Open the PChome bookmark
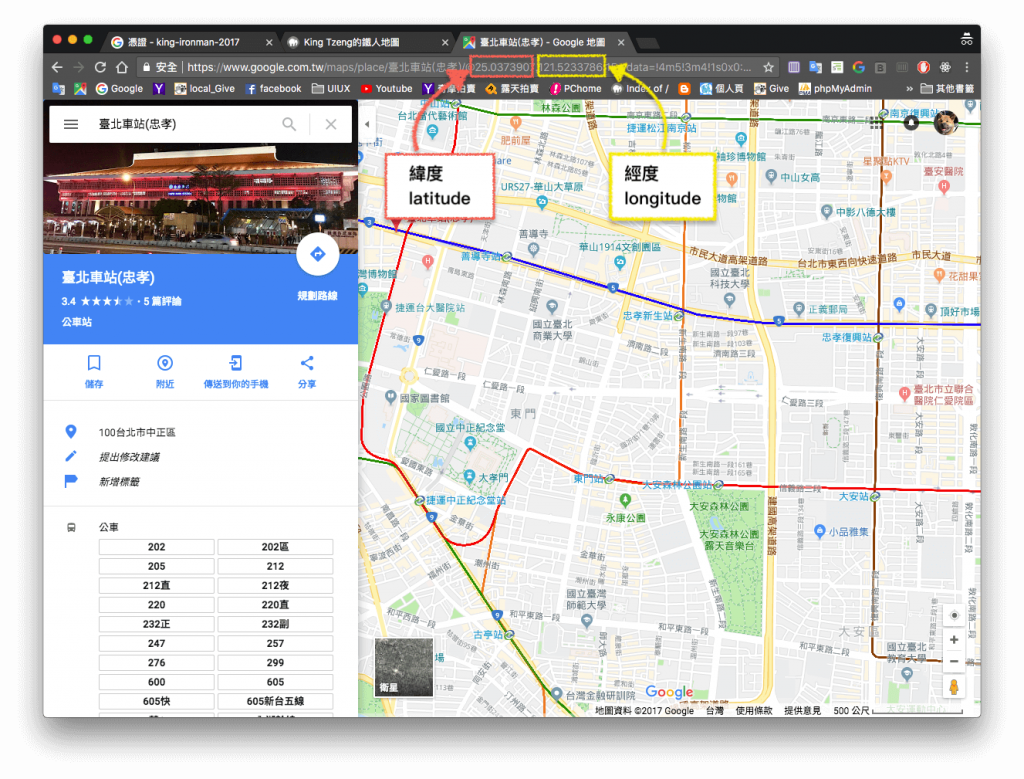This screenshot has width=1024, height=779. tap(575, 89)
